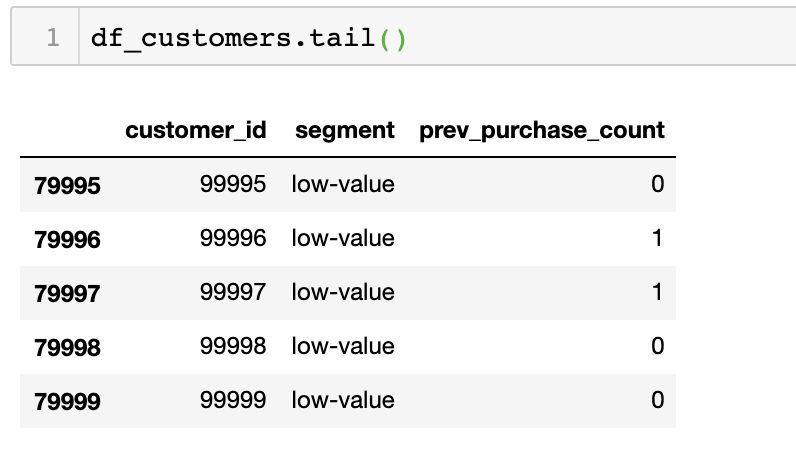The image size is (796, 450).
Task: Click row index 79996
Action: click(67, 239)
